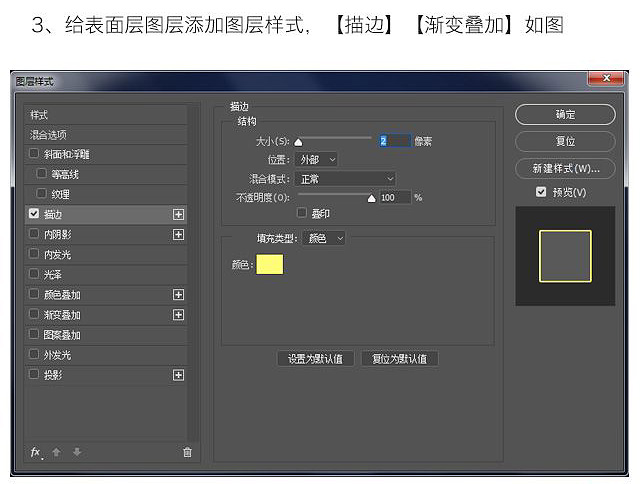
Task: Open the 填充类型 dropdown showing 颜色
Action: tap(324, 238)
